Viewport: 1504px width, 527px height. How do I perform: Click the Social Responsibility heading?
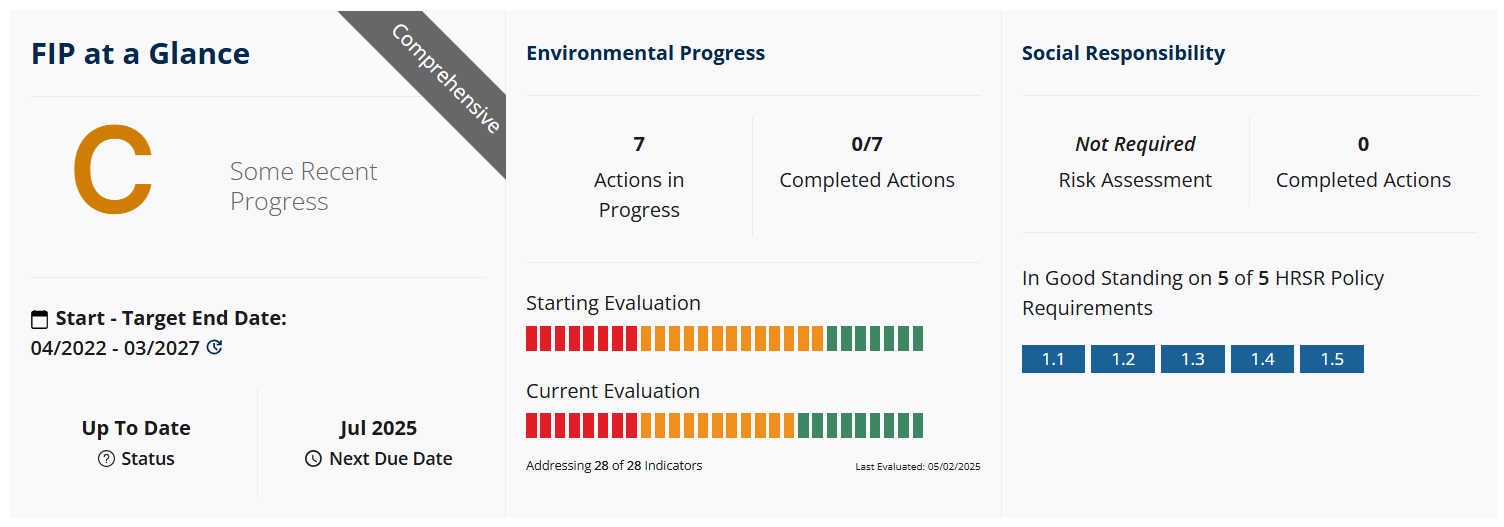coord(1123,53)
